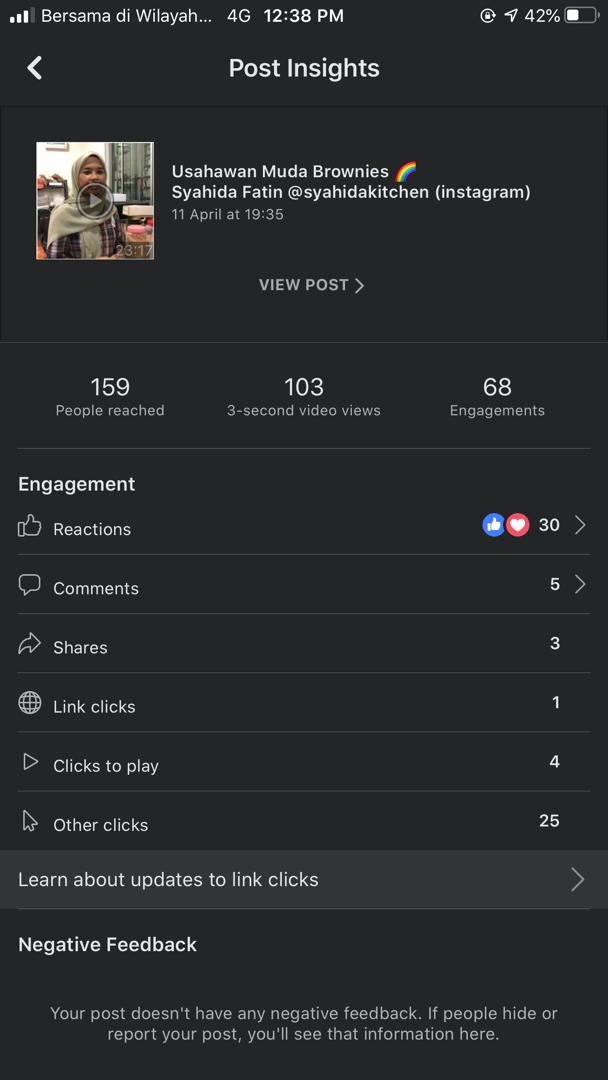Screen dimensions: 608x1080
Task: Tap the 159 People reached stat
Action: click(110, 396)
